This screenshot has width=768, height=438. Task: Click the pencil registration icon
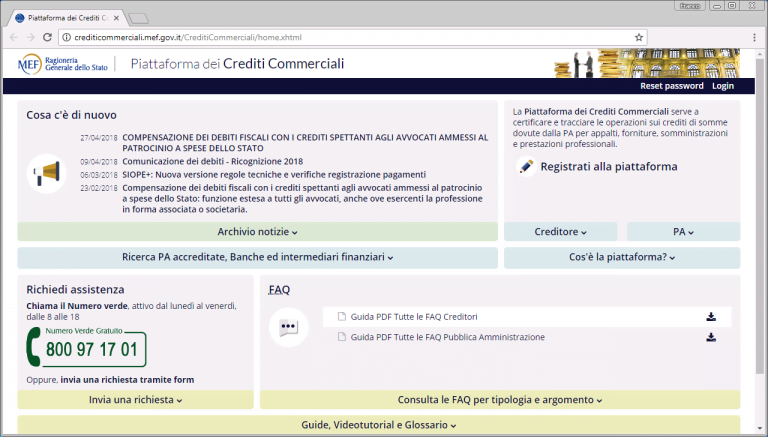tap(526, 167)
